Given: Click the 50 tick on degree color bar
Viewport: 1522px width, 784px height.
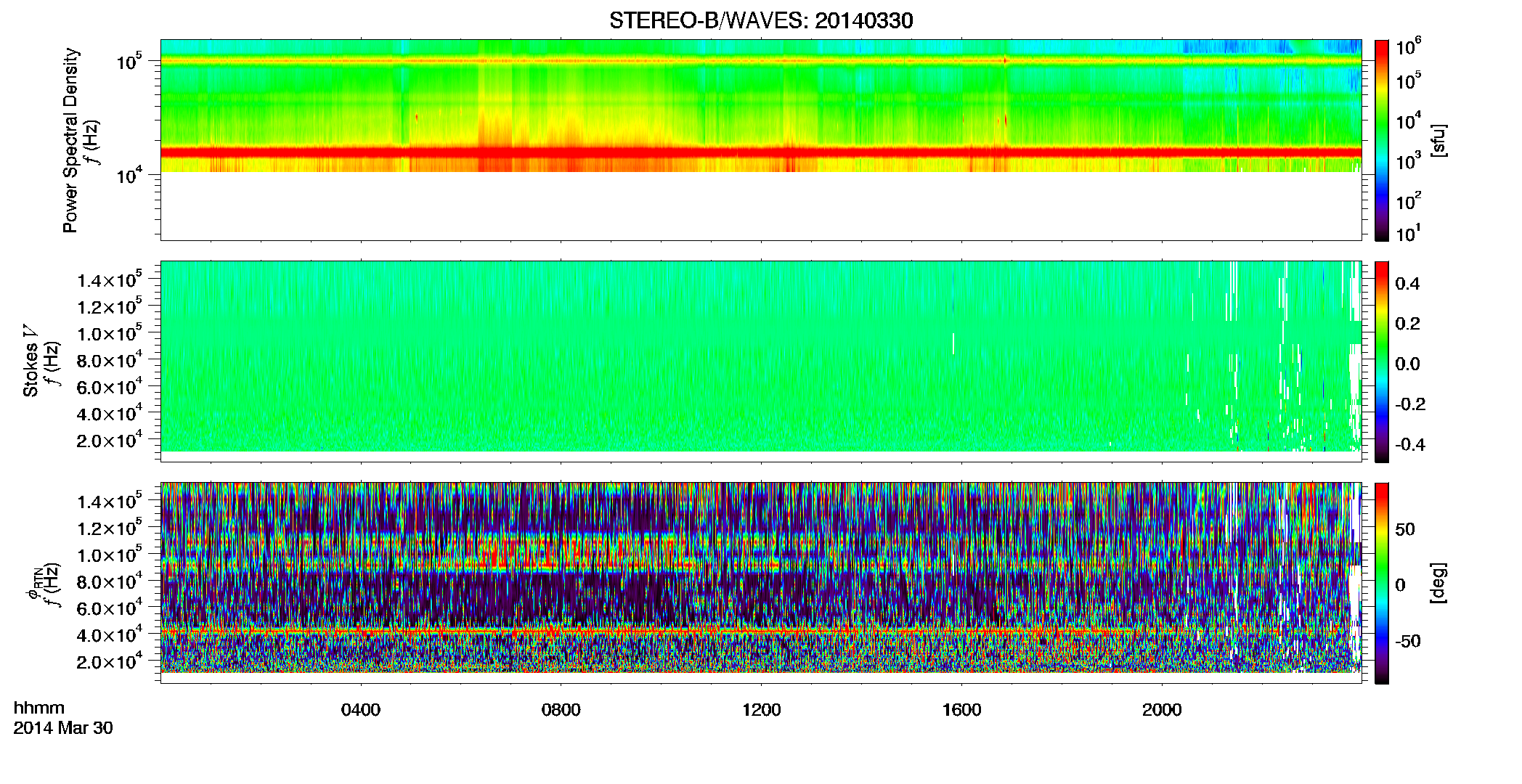Looking at the screenshot, I should coord(1405,529).
